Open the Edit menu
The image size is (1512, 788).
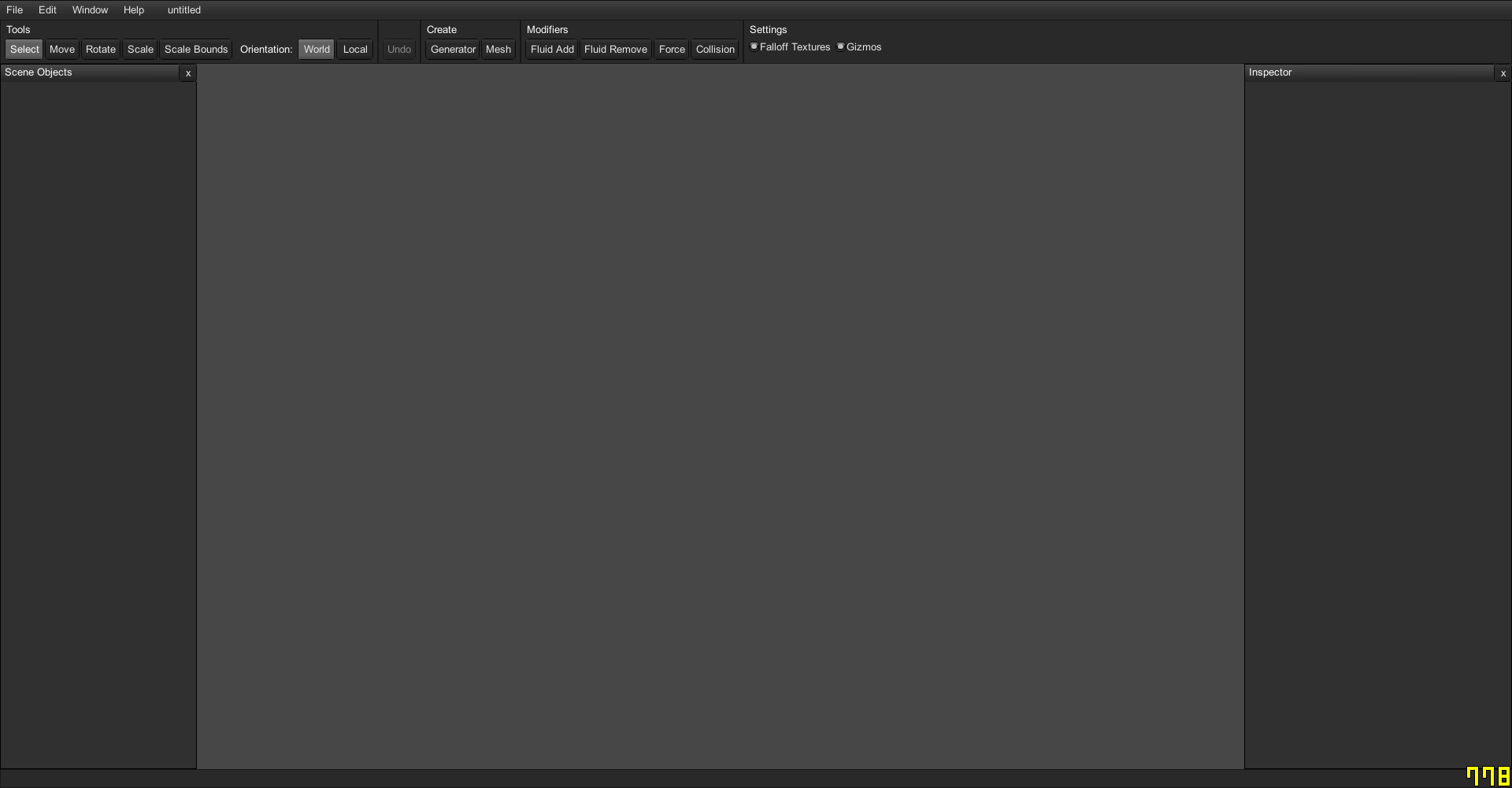pyautogui.click(x=47, y=10)
